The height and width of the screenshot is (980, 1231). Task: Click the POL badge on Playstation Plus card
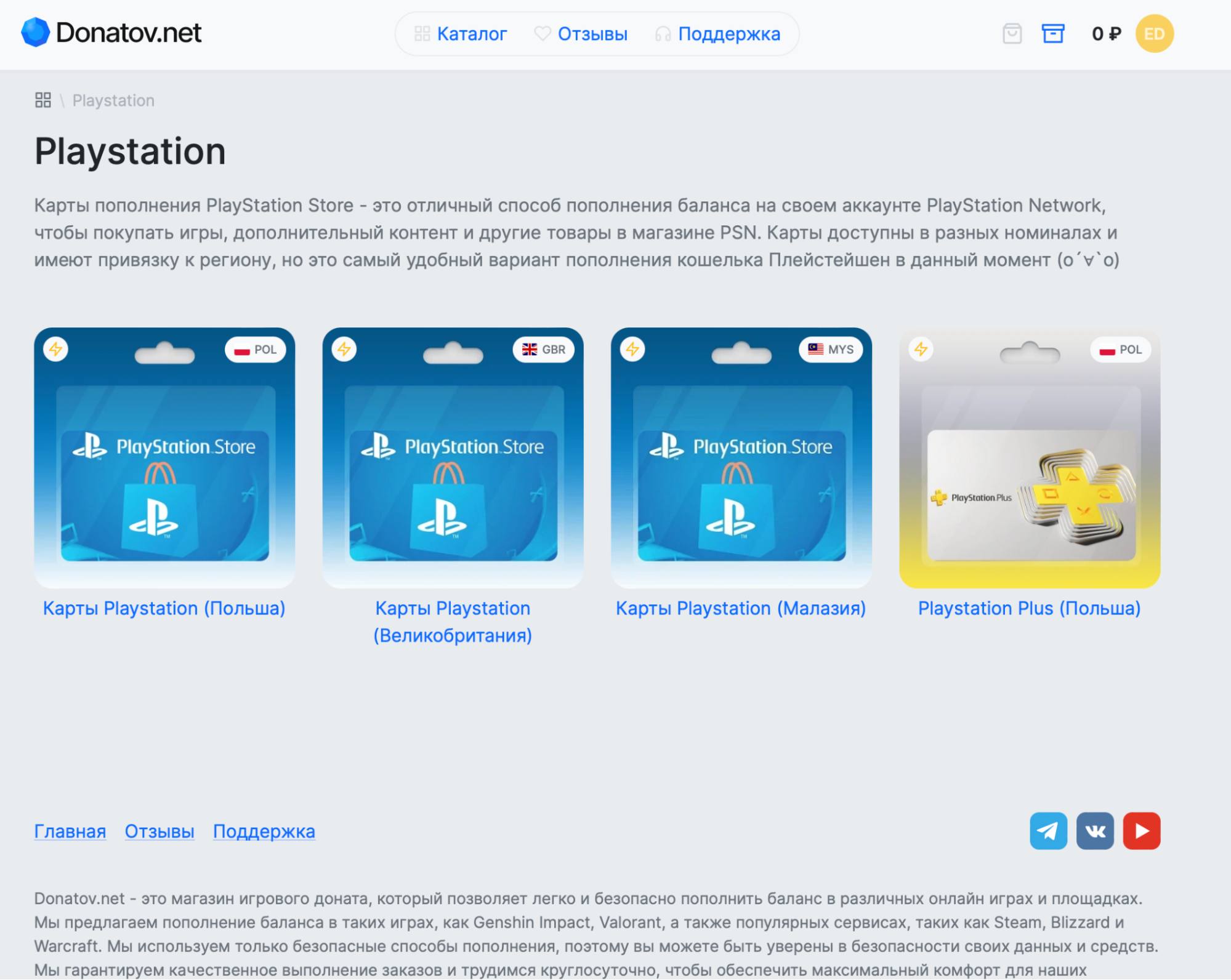(x=1120, y=349)
